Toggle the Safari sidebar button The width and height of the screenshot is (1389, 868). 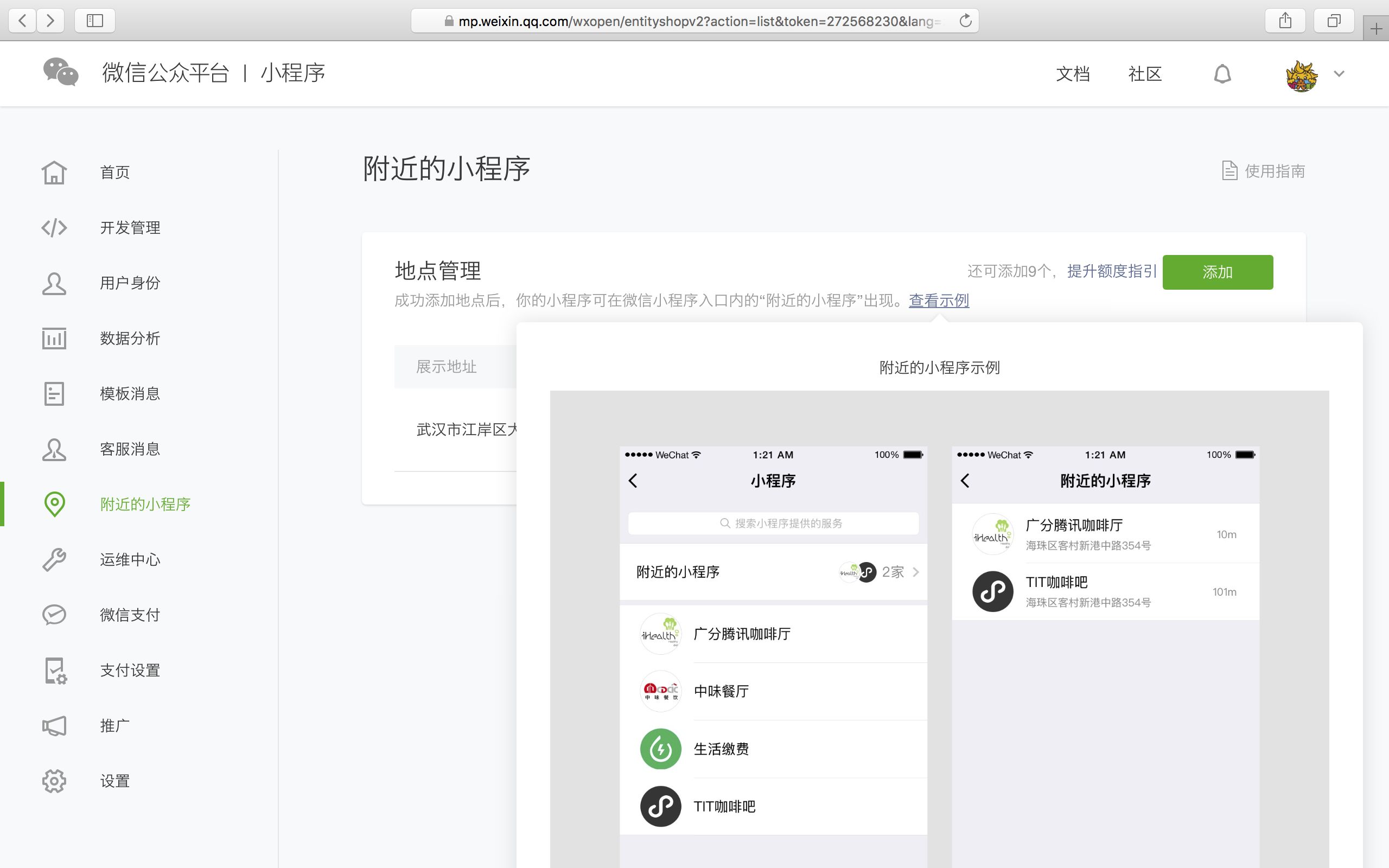tap(95, 21)
